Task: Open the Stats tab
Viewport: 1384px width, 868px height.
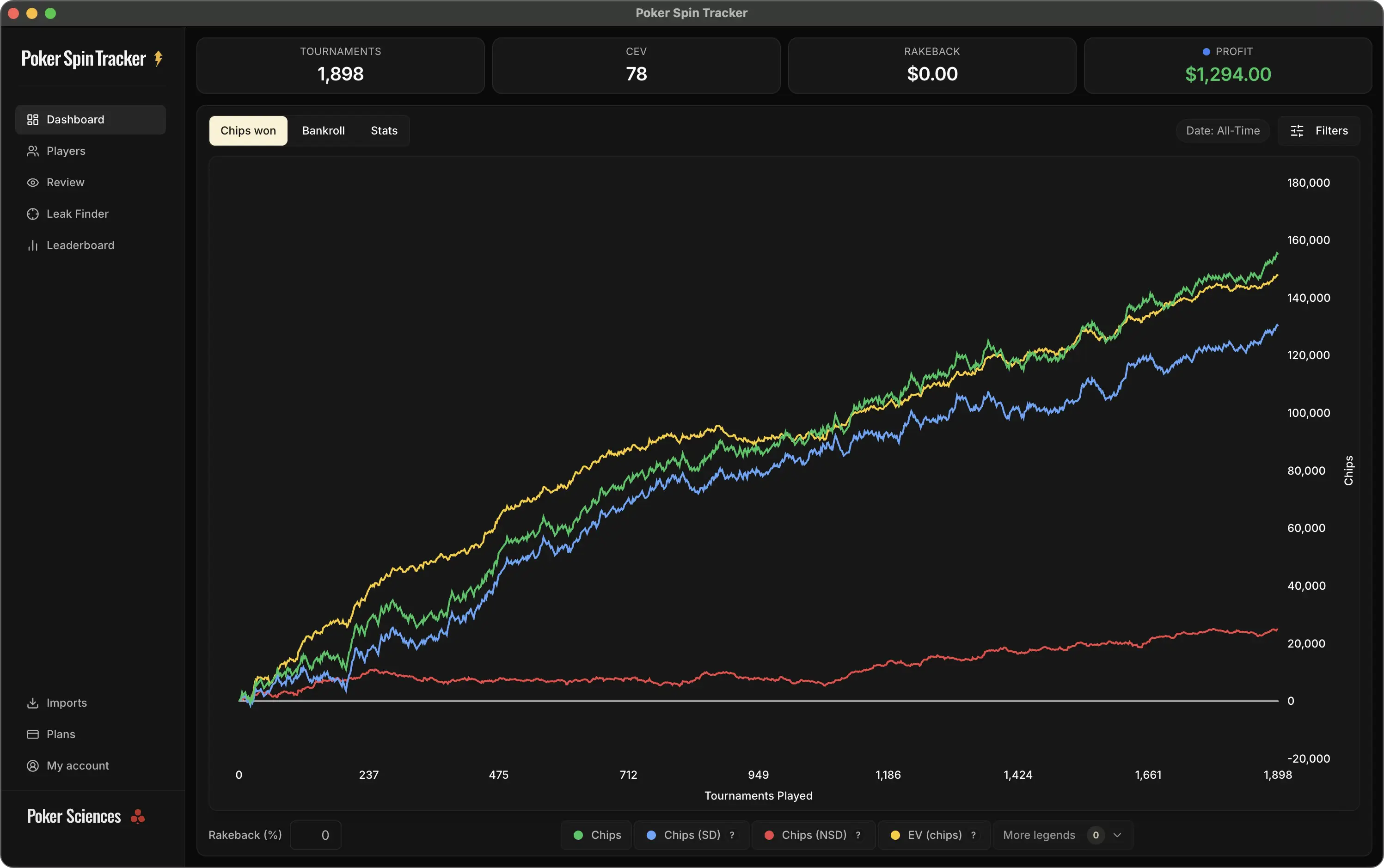Action: (384, 130)
